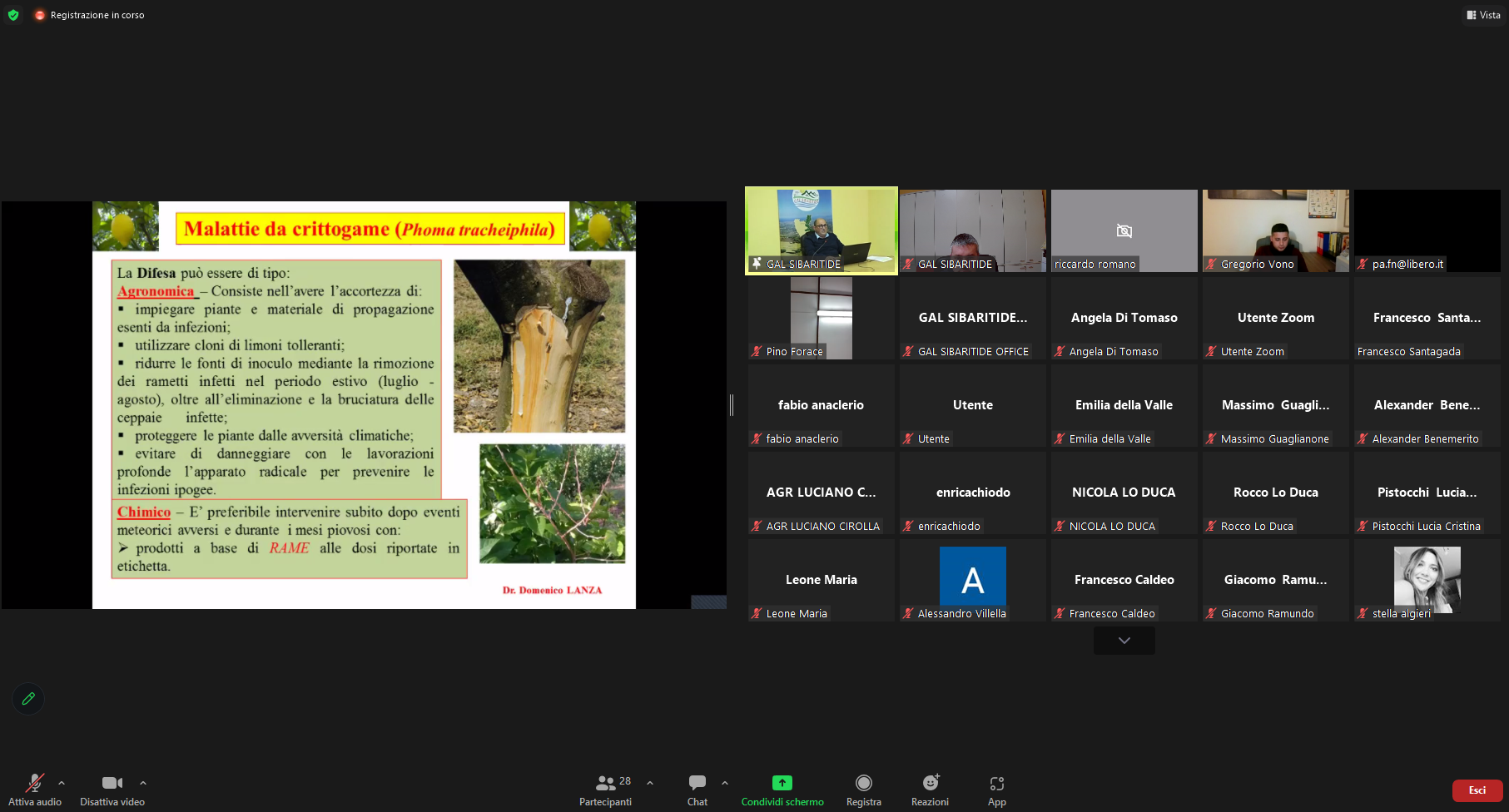The width and height of the screenshot is (1509, 812).
Task: Open the Partecipanti panel
Action: pos(606,790)
